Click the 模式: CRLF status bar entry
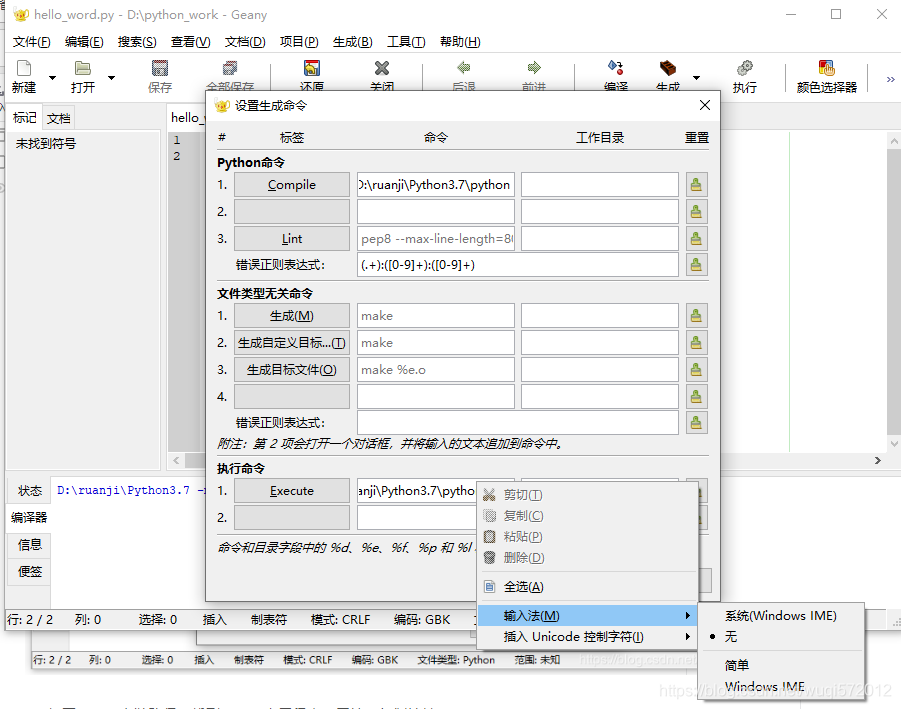The width and height of the screenshot is (901, 709). [x=340, y=619]
